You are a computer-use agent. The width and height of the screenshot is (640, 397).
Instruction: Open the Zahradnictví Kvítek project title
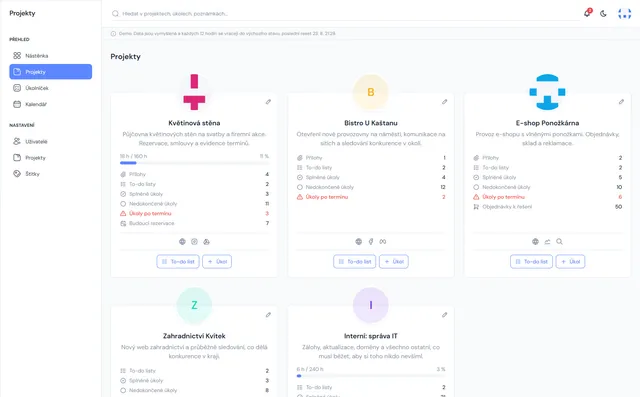(x=194, y=336)
